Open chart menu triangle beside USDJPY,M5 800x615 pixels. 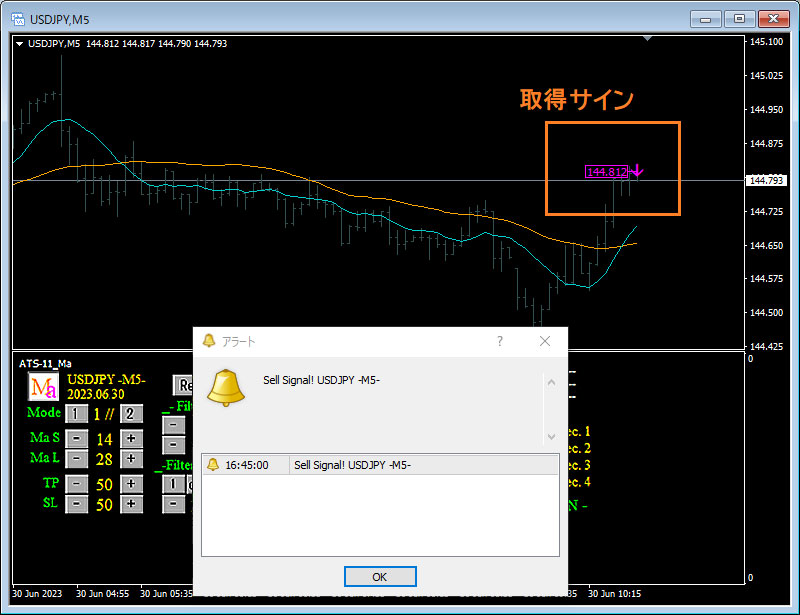(x=19, y=44)
